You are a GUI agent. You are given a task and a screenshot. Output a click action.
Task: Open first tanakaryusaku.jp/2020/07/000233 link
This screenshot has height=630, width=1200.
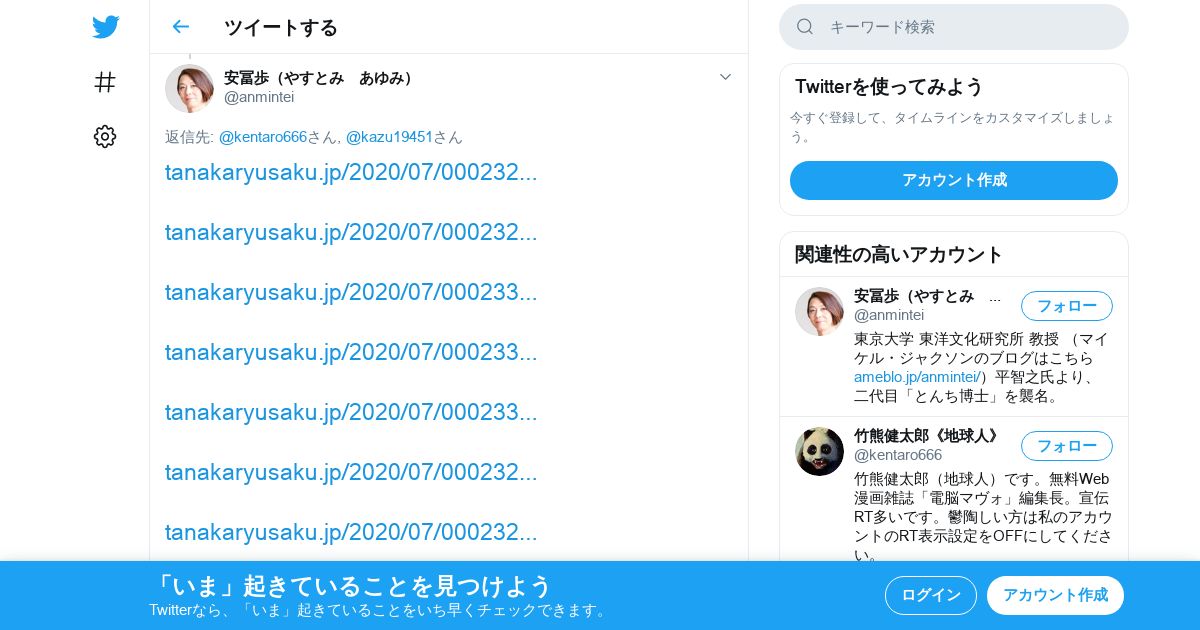tap(351, 292)
